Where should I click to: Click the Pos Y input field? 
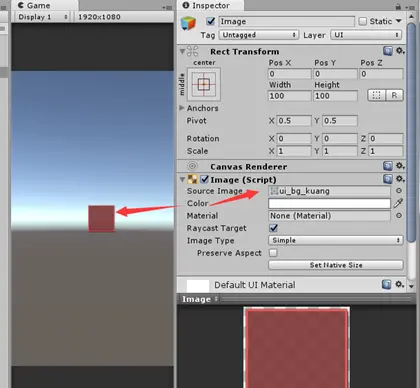(335, 74)
